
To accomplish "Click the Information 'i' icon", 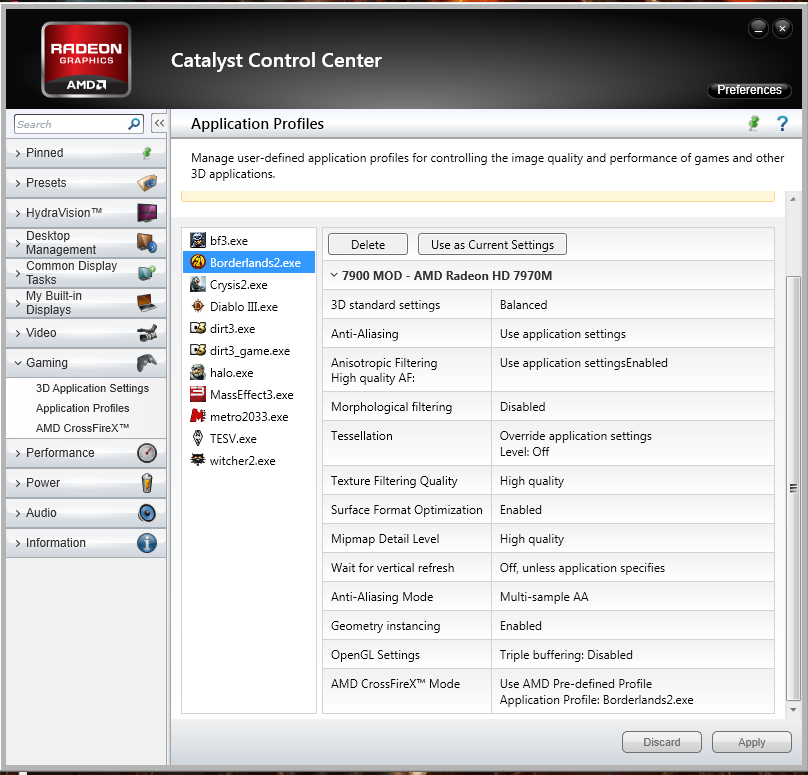I will tap(147, 543).
